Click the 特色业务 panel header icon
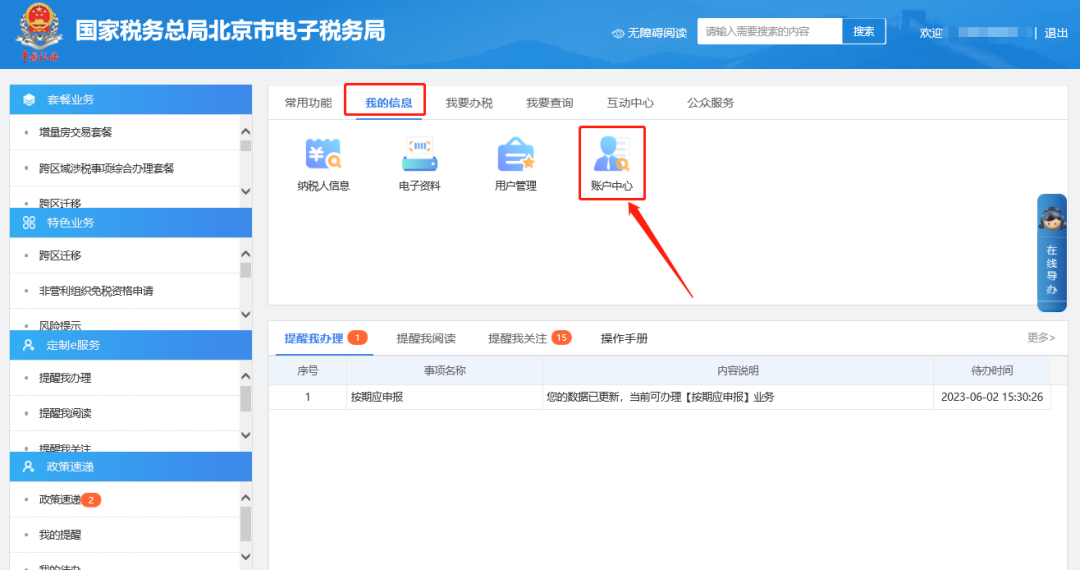 point(29,223)
